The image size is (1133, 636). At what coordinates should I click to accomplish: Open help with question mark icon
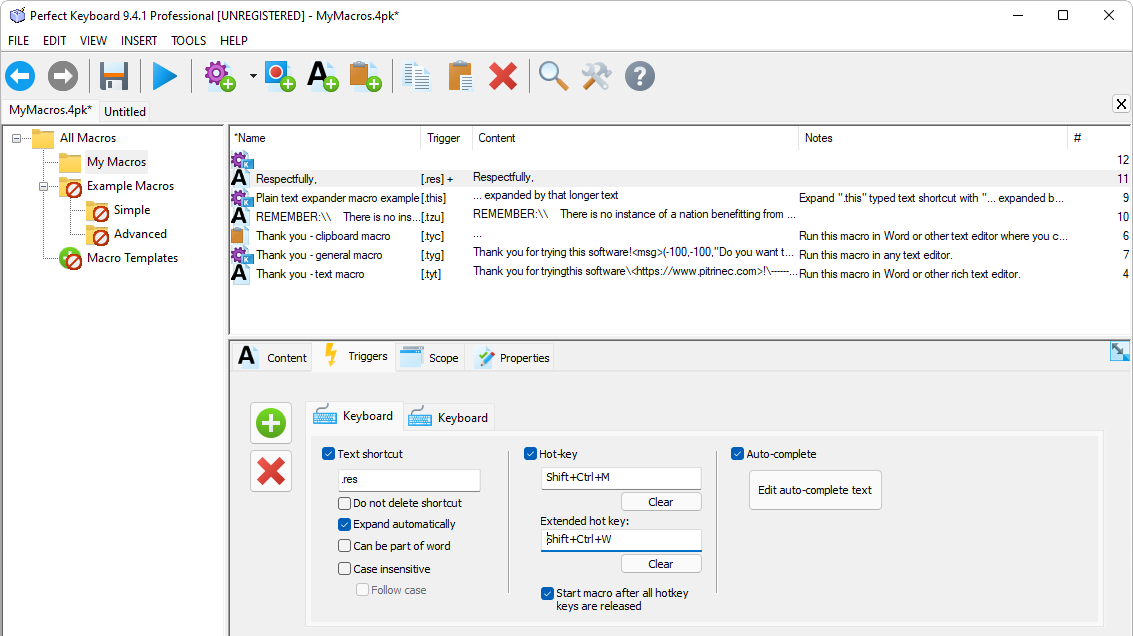tap(639, 76)
